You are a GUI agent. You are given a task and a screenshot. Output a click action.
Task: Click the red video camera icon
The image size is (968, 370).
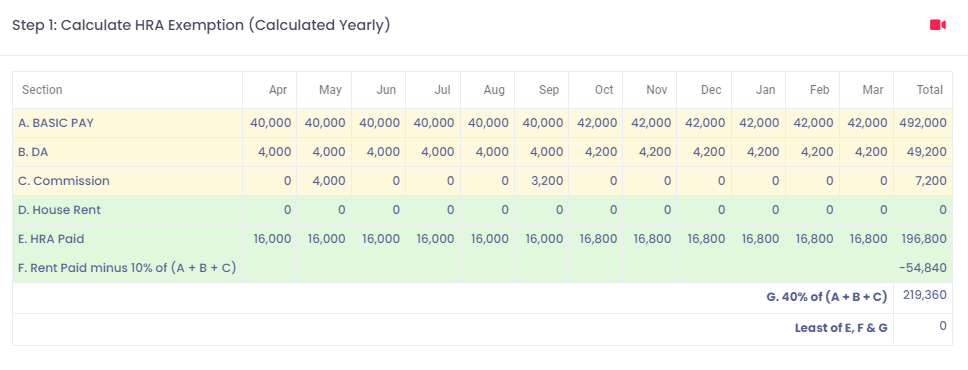coord(938,25)
